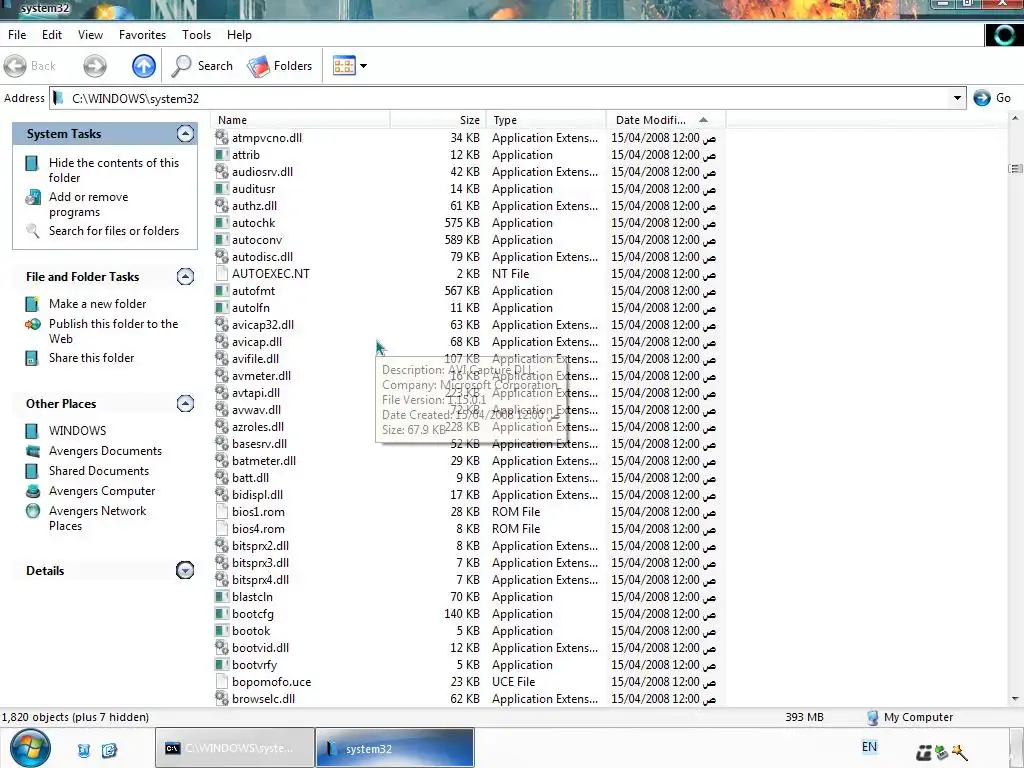Sort by the Type column header
Image resolution: width=1024 pixels, height=768 pixels.
545,120
